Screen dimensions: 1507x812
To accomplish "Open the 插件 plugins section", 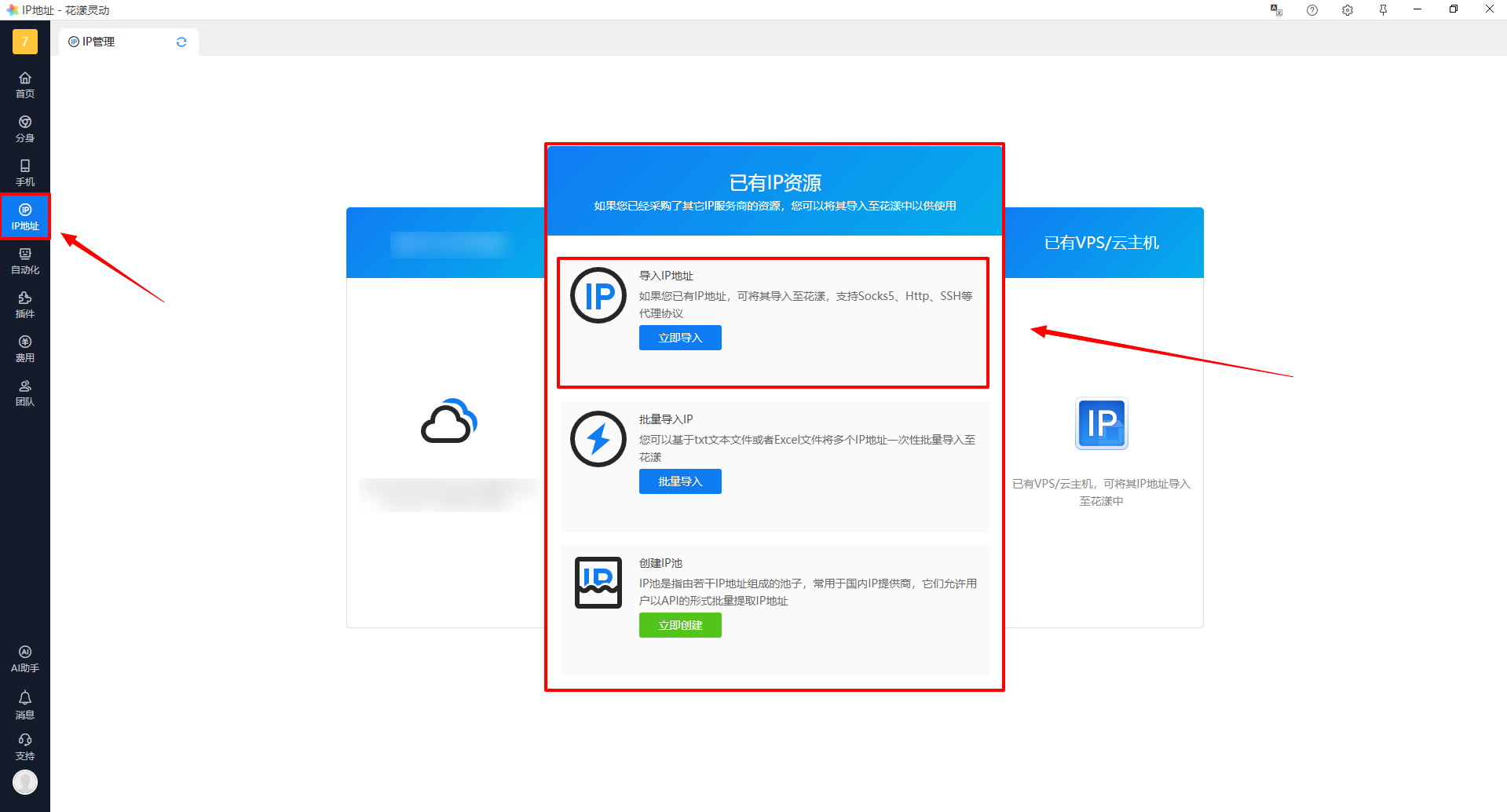I will pyautogui.click(x=25, y=304).
